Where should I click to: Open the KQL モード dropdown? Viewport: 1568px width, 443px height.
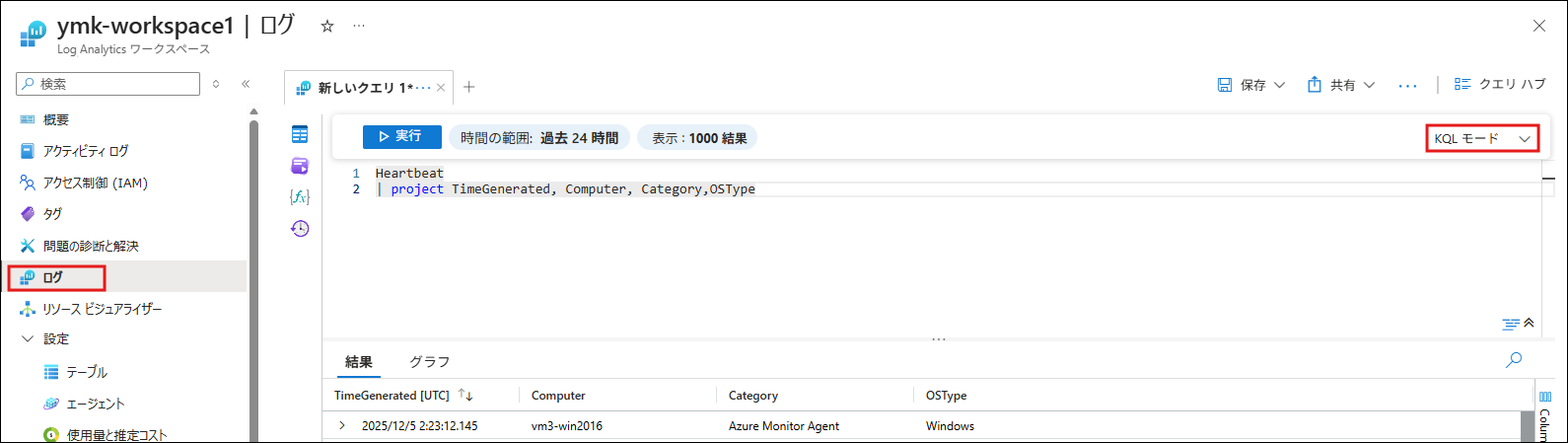1482,139
